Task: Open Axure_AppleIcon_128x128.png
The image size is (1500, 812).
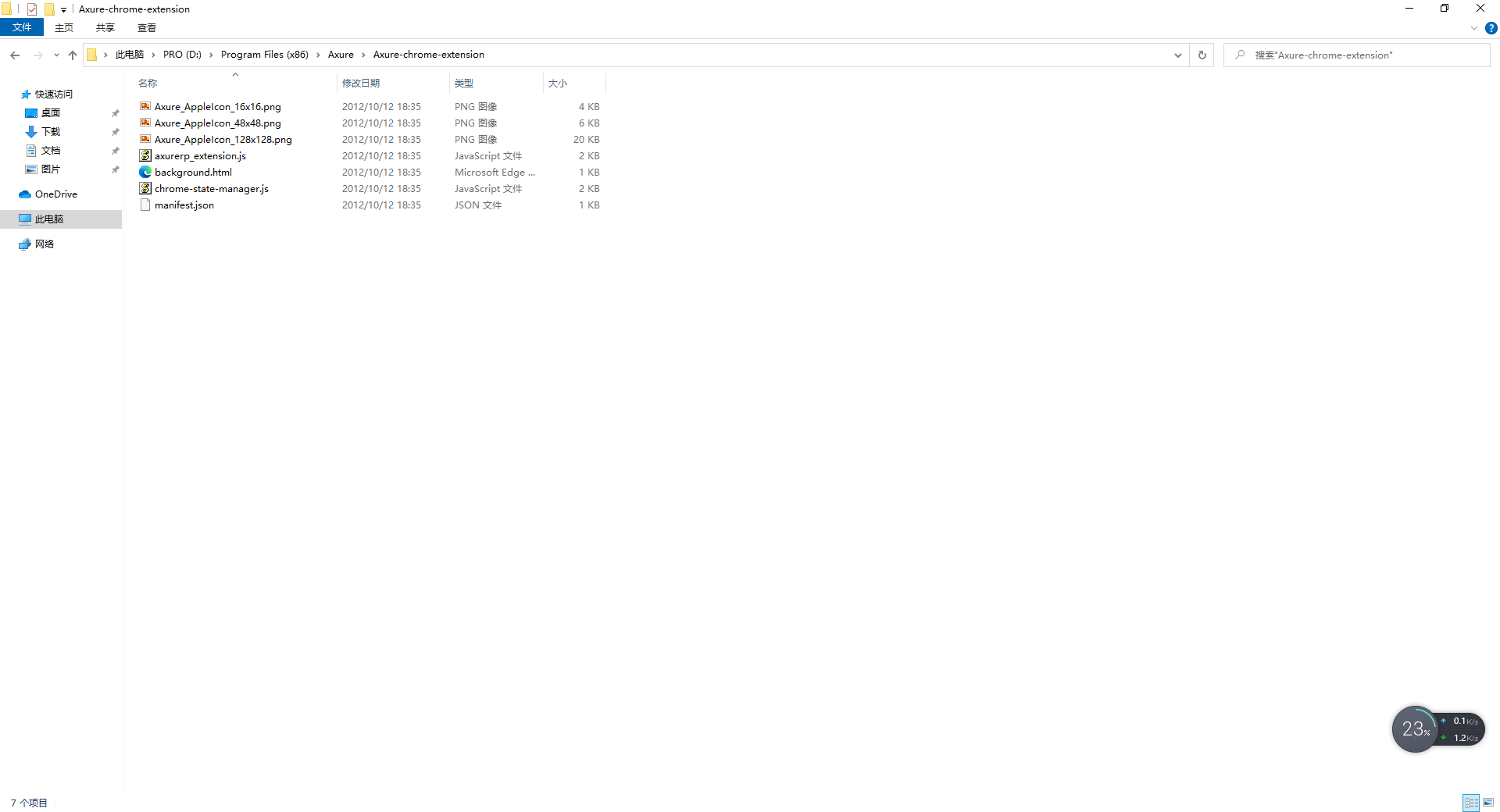Action: [223, 139]
